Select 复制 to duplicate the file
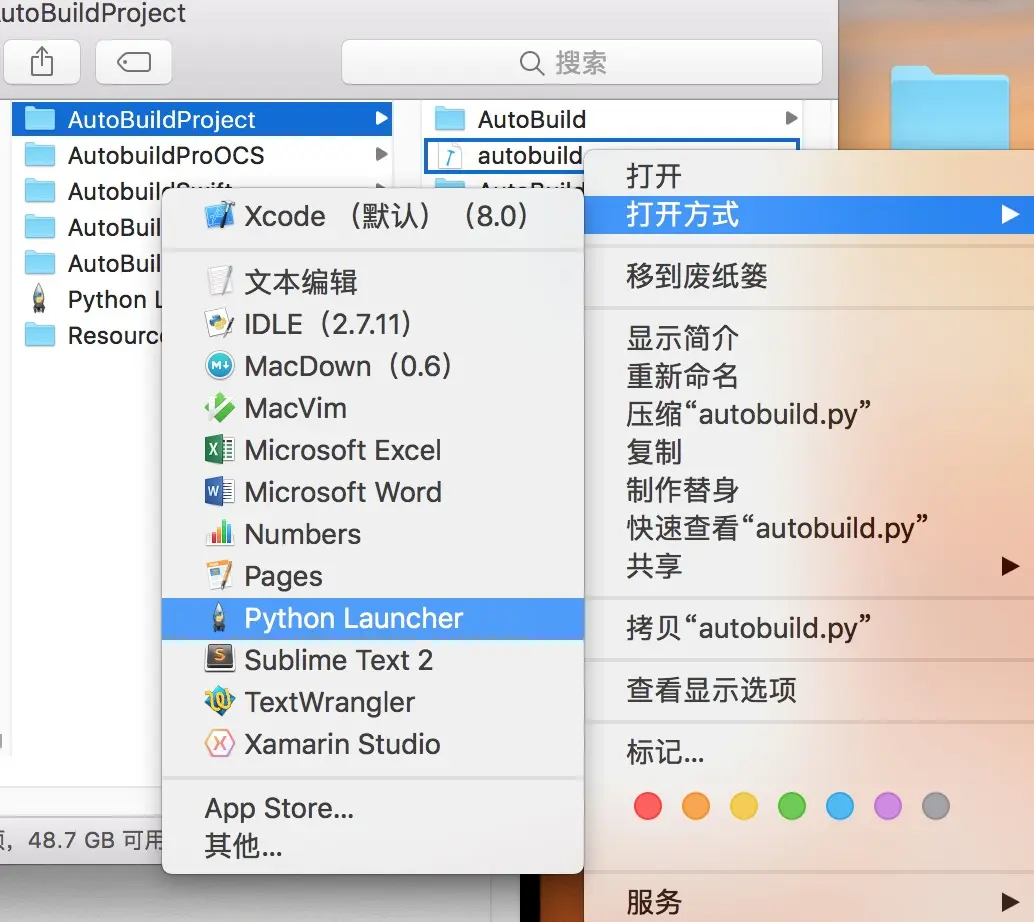The height and width of the screenshot is (922, 1034). click(x=809, y=452)
